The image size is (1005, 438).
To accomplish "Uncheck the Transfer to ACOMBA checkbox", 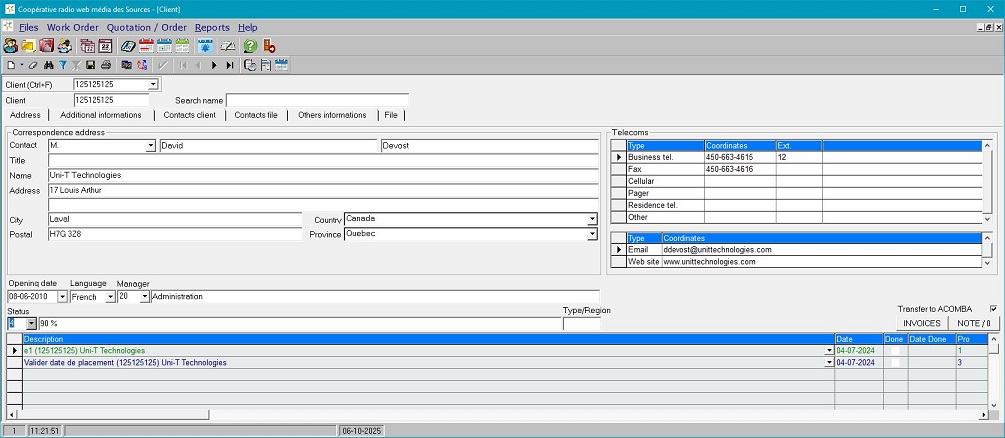I will coord(992,309).
